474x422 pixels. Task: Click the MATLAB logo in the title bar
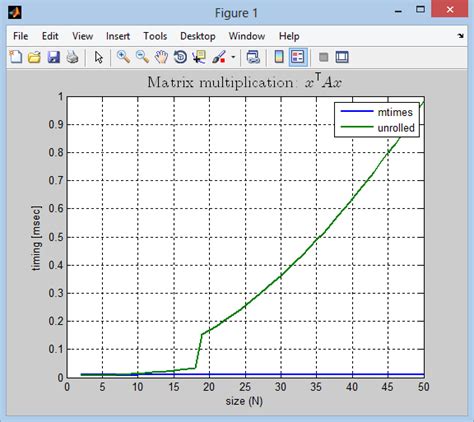15,13
